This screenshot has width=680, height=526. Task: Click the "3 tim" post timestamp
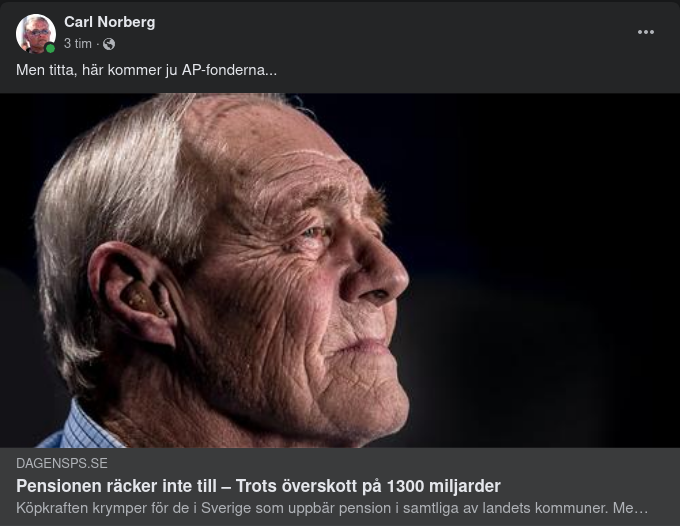click(x=77, y=44)
